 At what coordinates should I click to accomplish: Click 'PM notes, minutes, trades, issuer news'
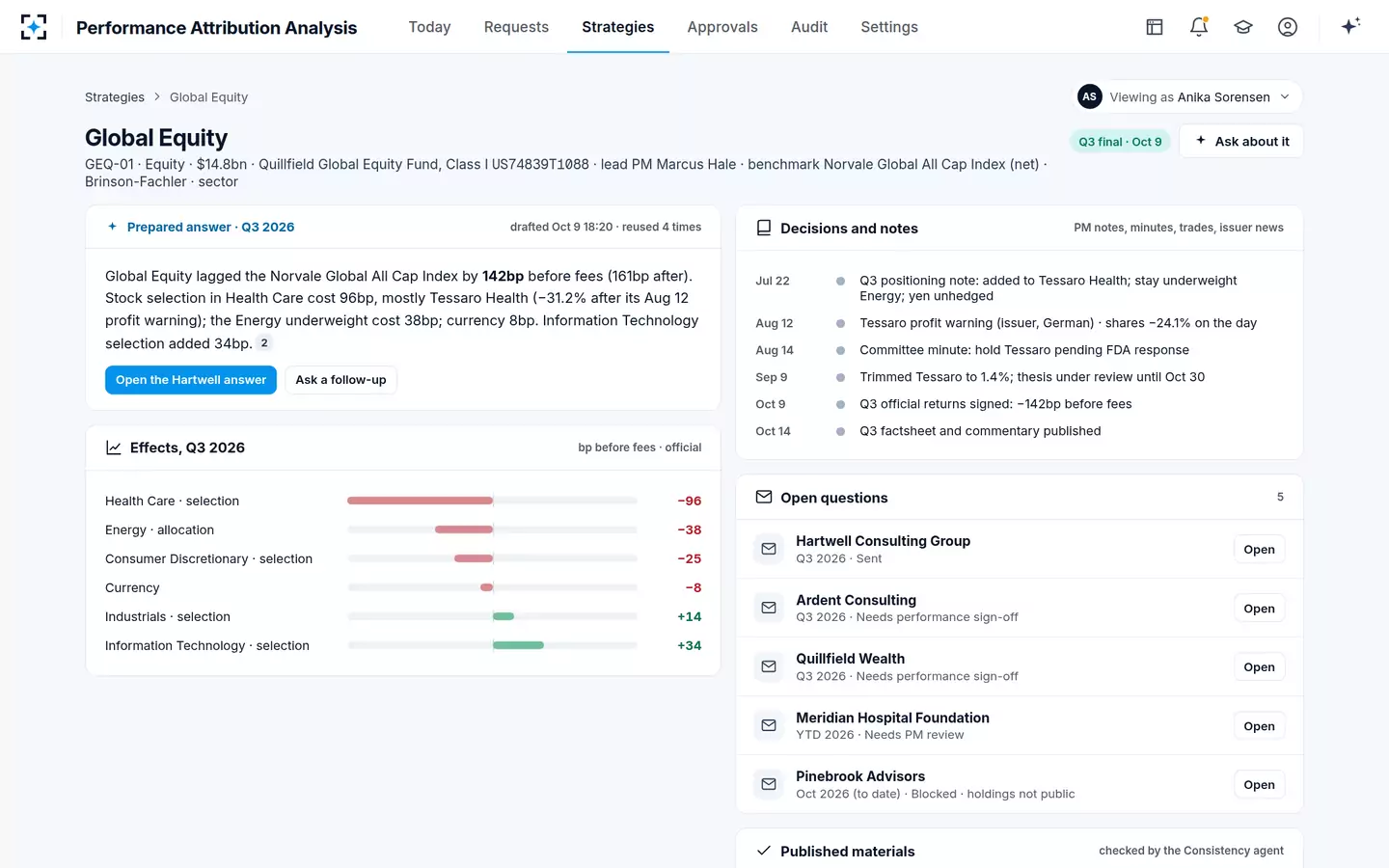(x=1179, y=228)
